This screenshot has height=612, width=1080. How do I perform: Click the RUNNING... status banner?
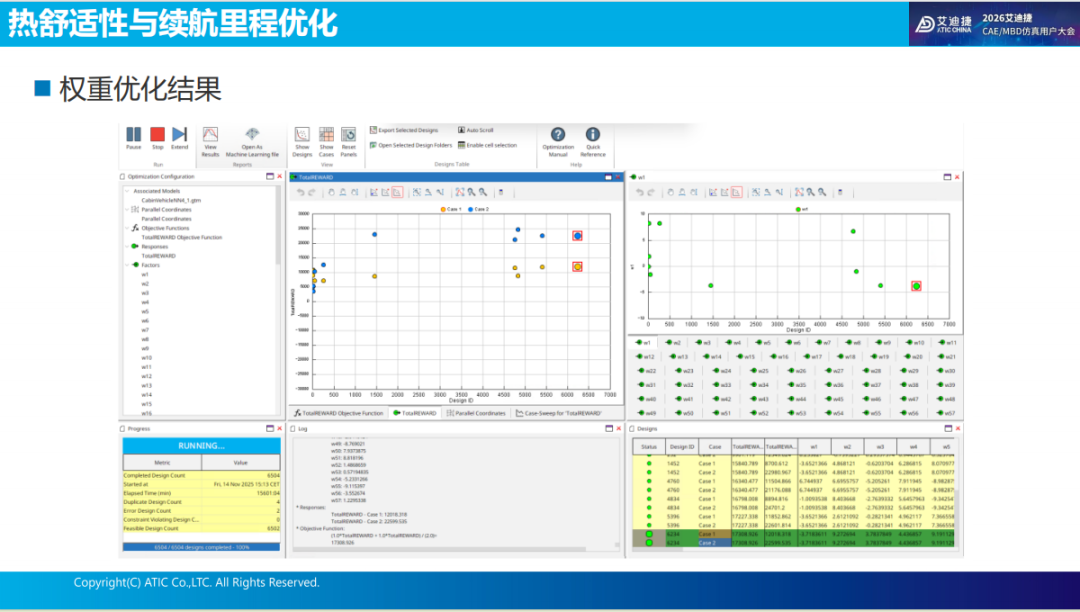click(x=201, y=445)
